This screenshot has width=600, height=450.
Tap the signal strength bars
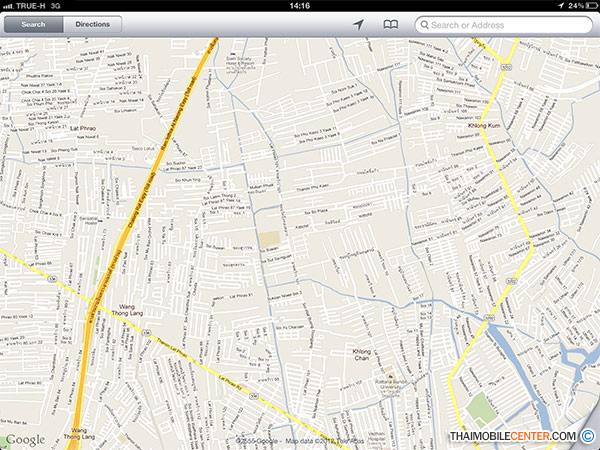8,6
